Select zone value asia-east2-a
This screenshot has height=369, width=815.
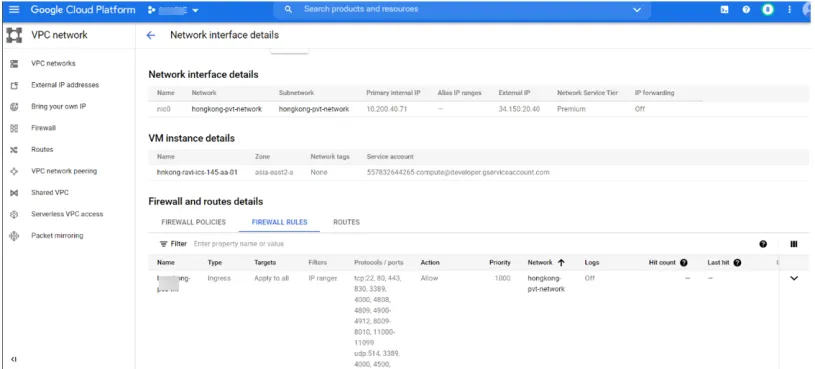click(274, 172)
